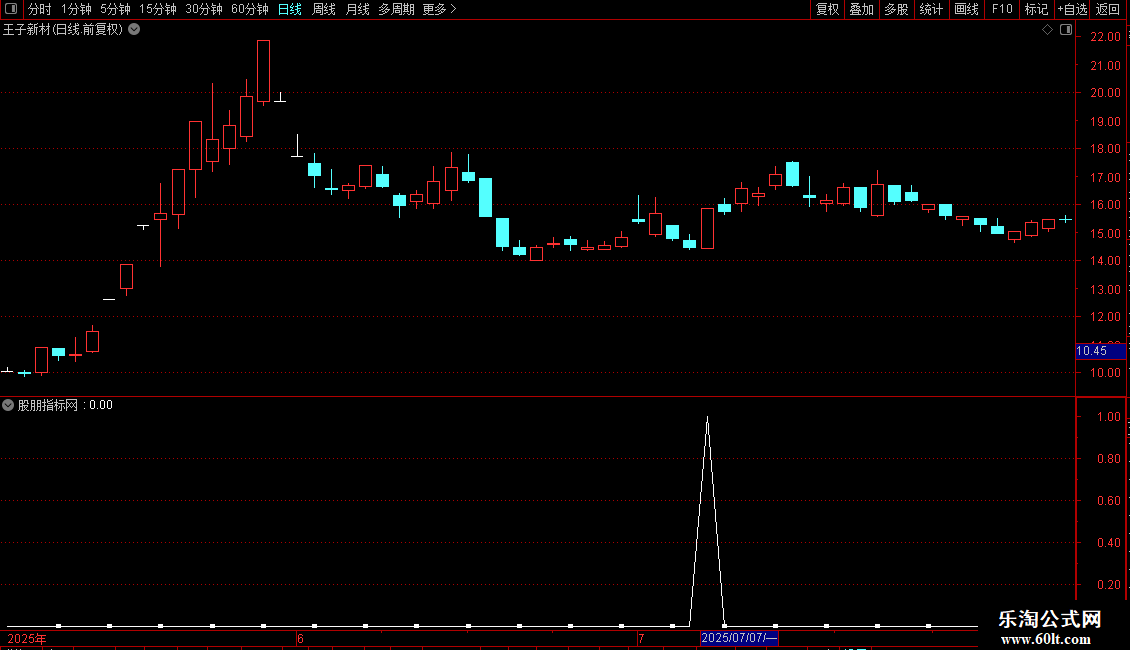Select the 15分钟 period
Viewport: 1130px width, 650px height.
pos(158,9)
